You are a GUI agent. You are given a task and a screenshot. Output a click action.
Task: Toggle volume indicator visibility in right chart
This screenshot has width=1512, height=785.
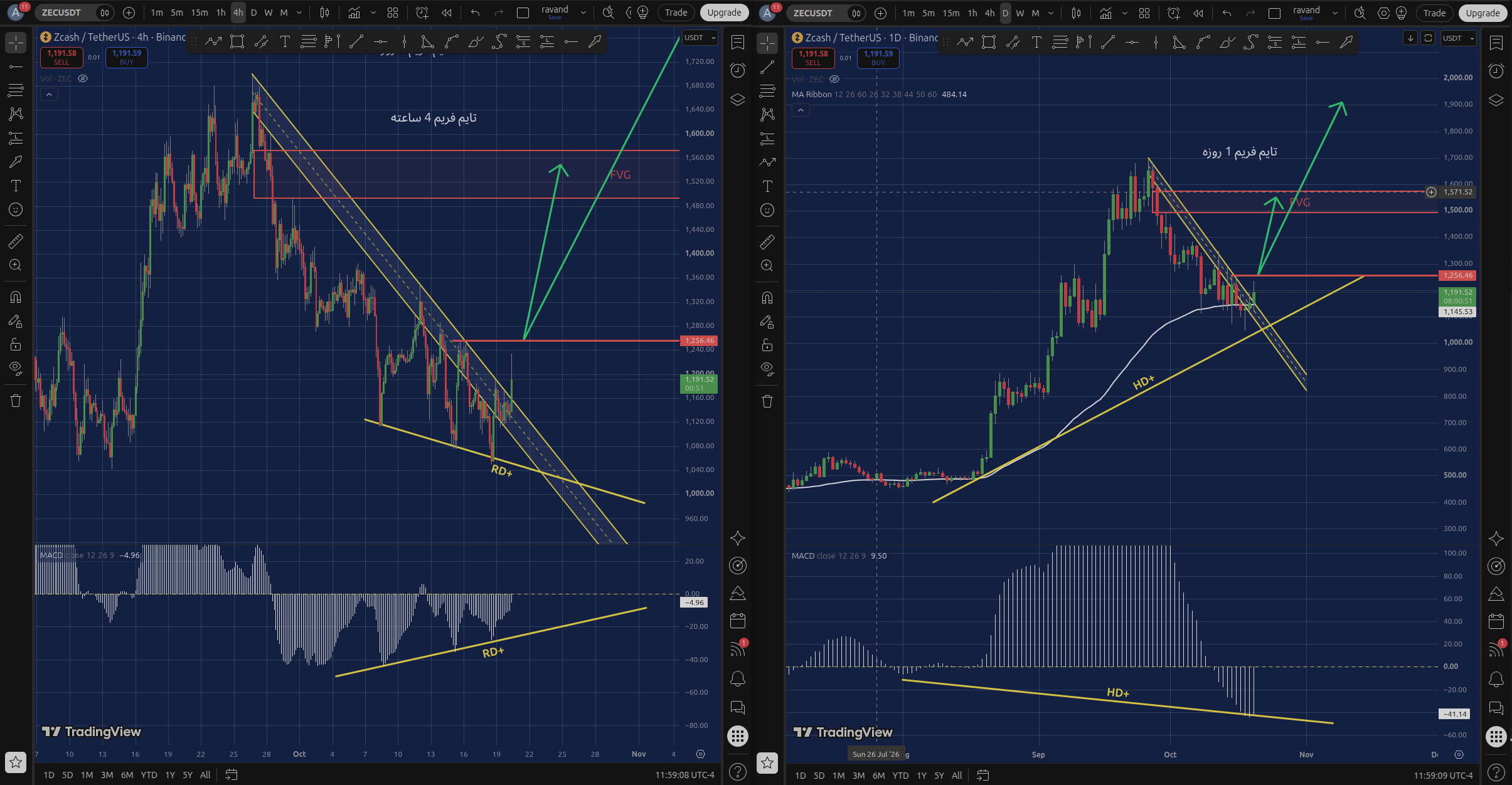pos(834,79)
